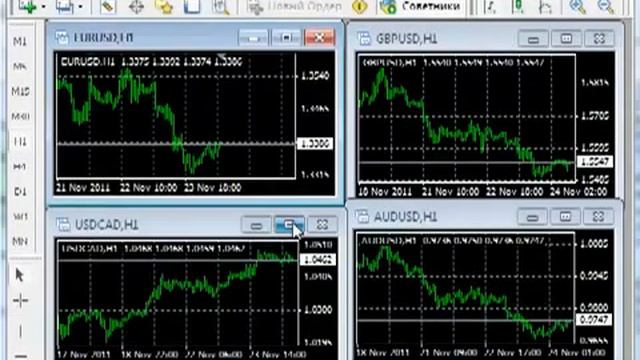Screen dimensions: 640x360
Task: Select the crosshair tool
Action: pyautogui.click(x=20, y=301)
